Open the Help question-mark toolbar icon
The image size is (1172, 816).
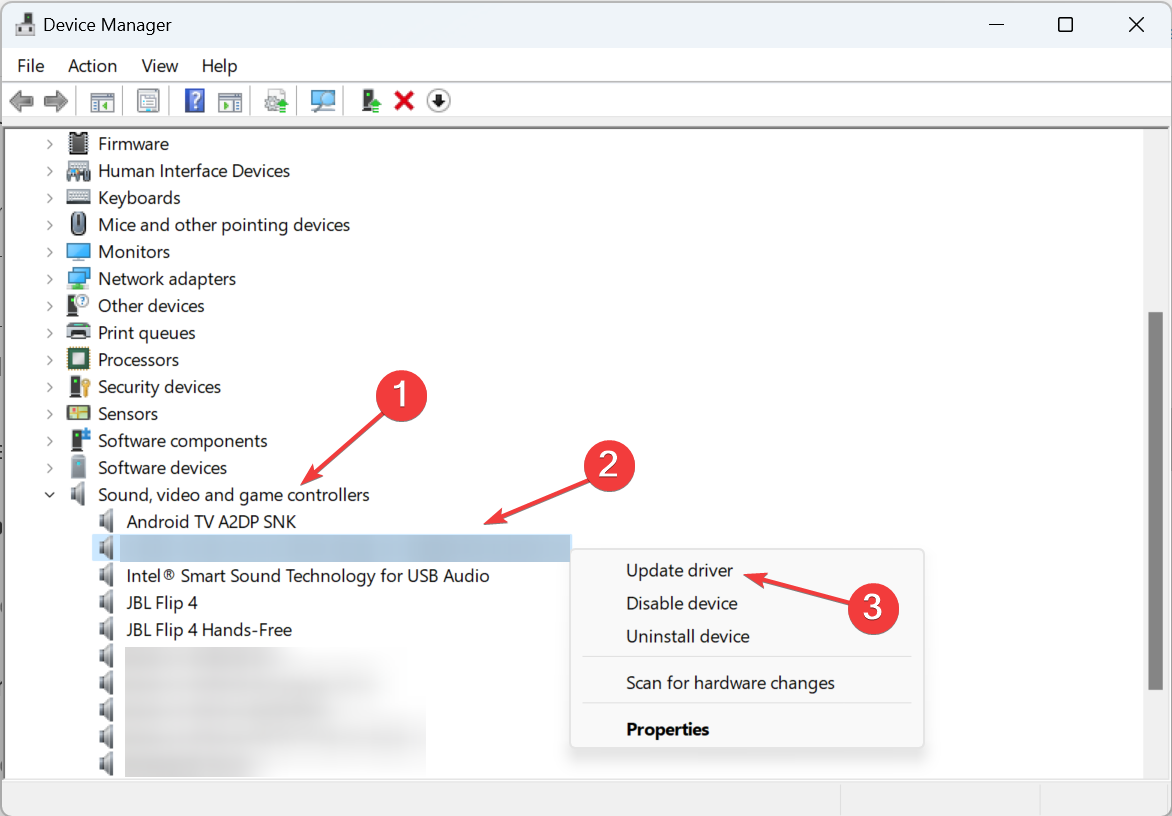194,101
